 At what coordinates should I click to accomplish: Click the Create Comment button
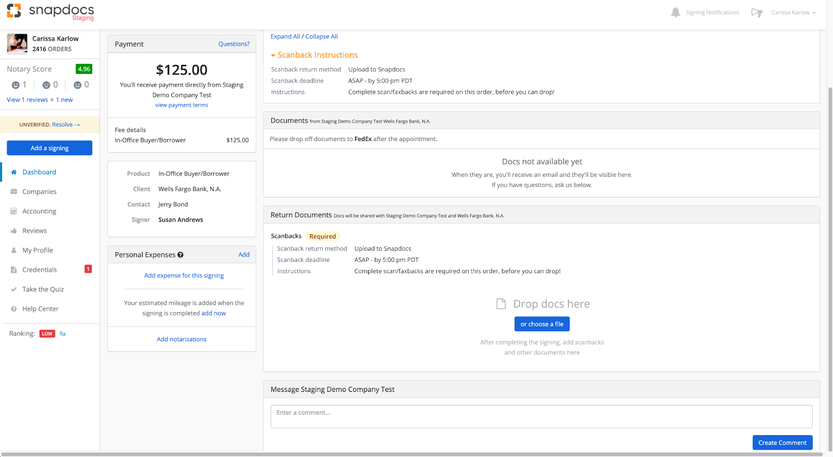[x=782, y=443]
